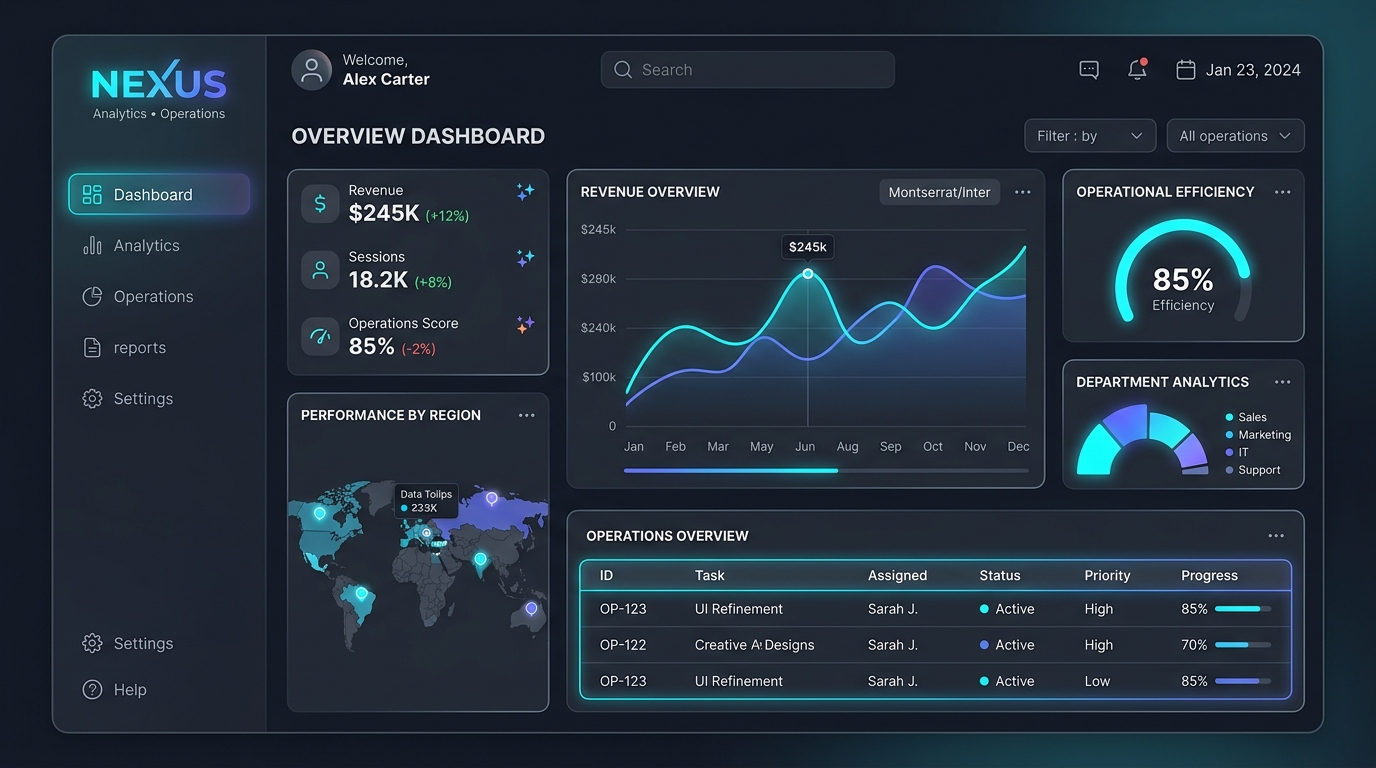1376x768 pixels.
Task: Click the "OP-122" ID cell
Action: point(623,645)
